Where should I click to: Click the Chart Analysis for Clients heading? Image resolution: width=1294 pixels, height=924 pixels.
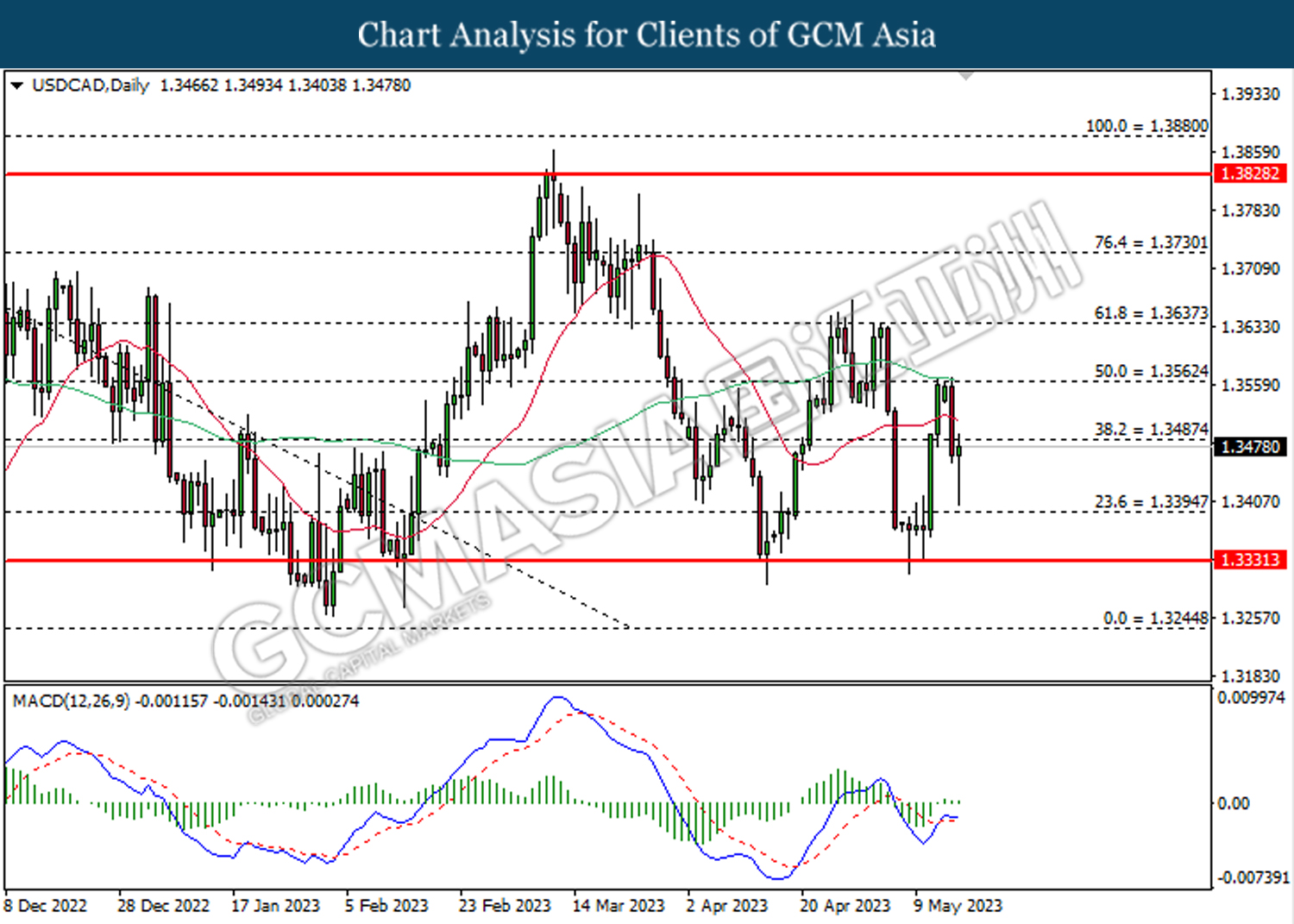coord(646,35)
